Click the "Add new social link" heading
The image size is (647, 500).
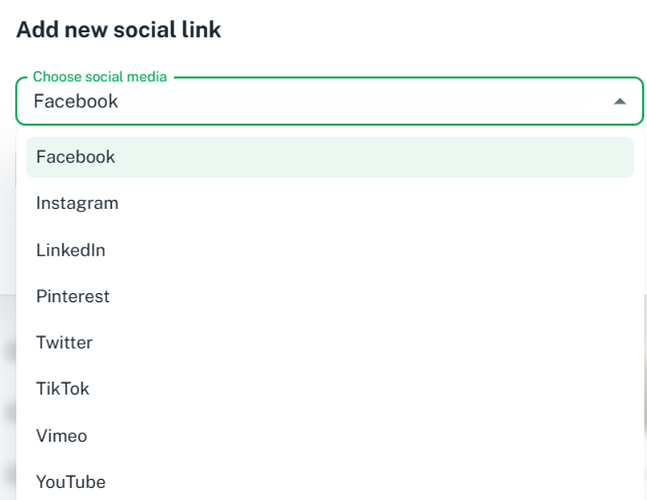tap(119, 30)
